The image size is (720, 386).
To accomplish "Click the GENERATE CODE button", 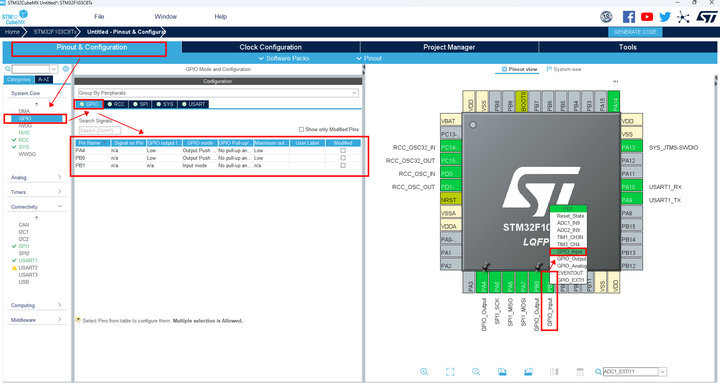I will [635, 32].
